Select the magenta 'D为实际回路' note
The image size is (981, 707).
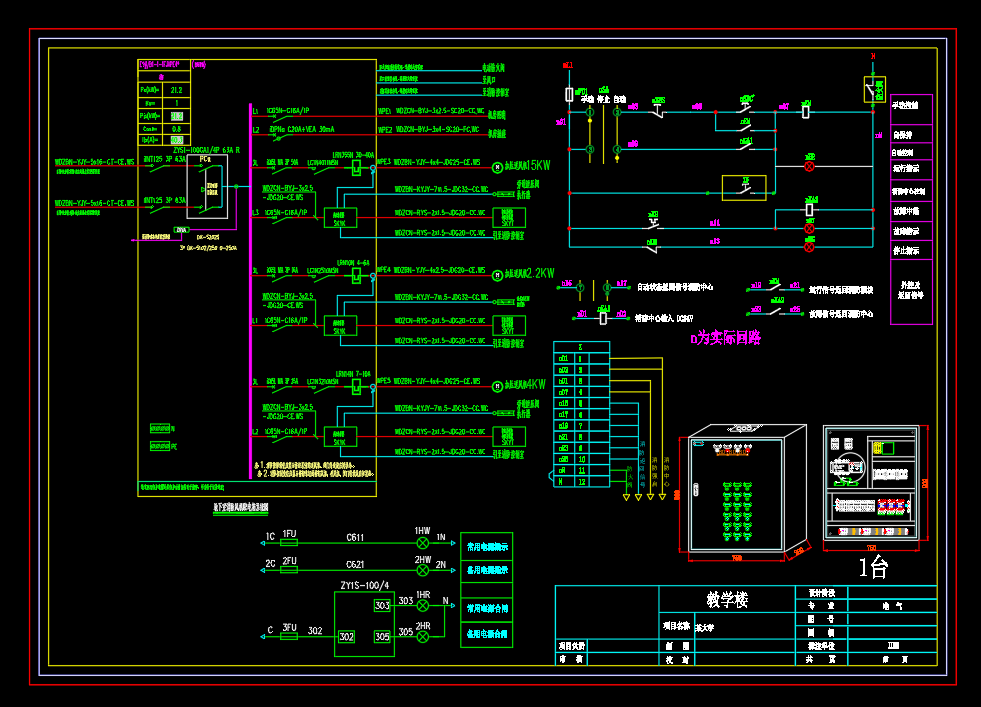tap(726, 338)
